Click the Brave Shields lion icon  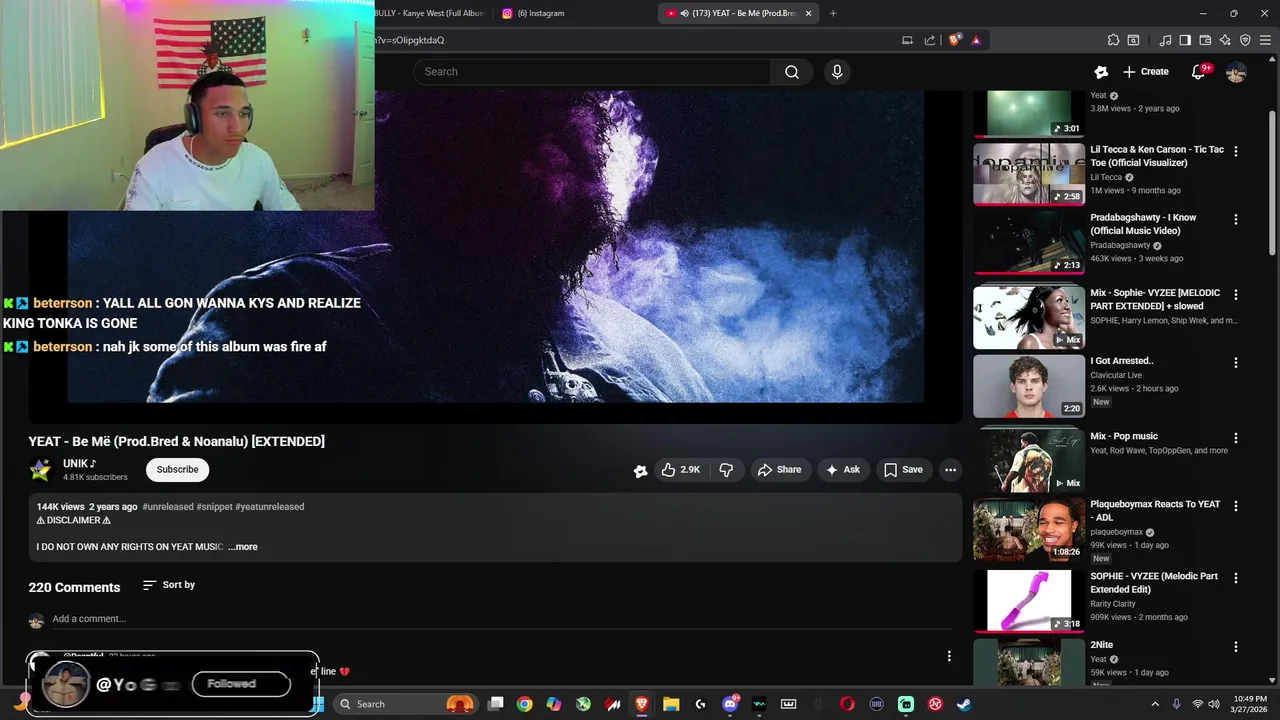[x=954, y=40]
